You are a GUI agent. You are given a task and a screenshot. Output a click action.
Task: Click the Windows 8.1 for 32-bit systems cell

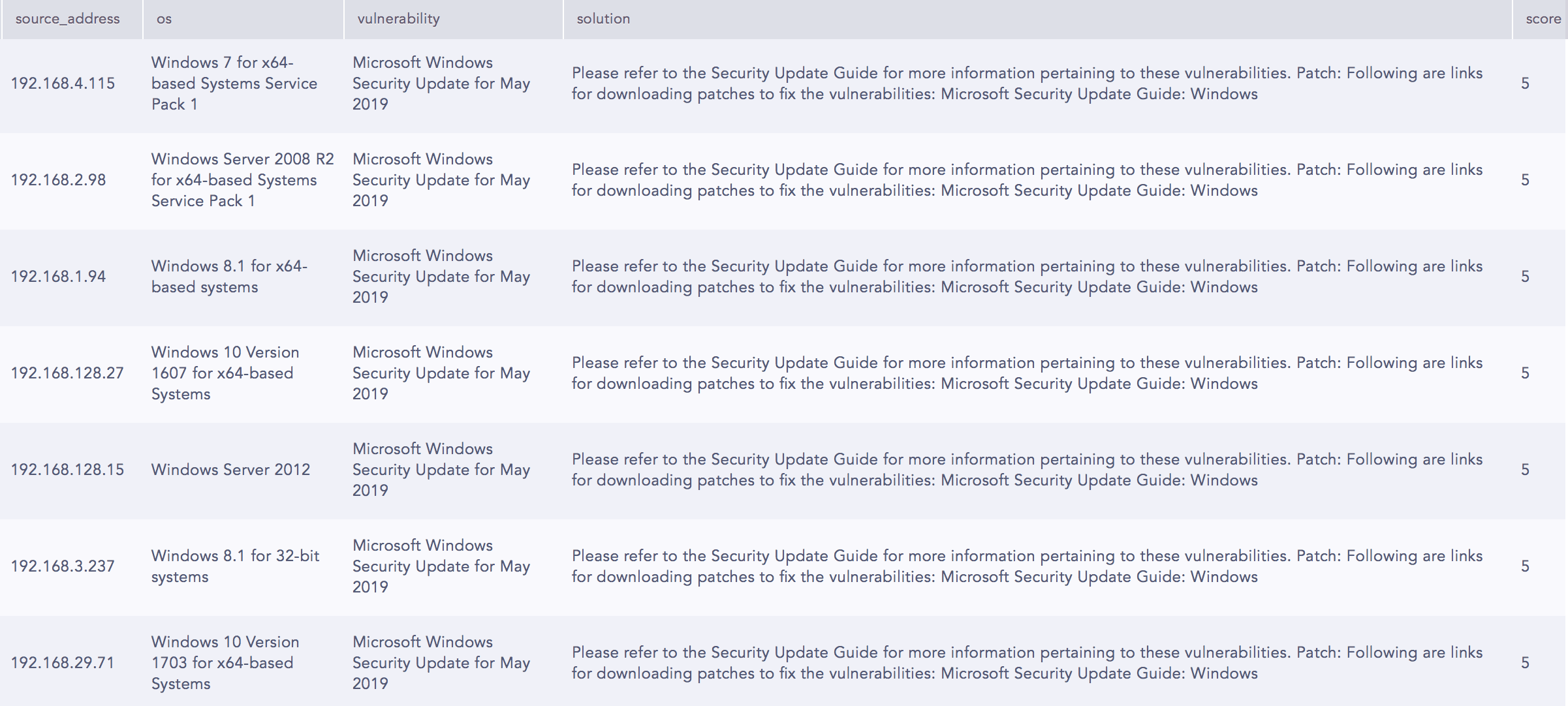(x=236, y=566)
